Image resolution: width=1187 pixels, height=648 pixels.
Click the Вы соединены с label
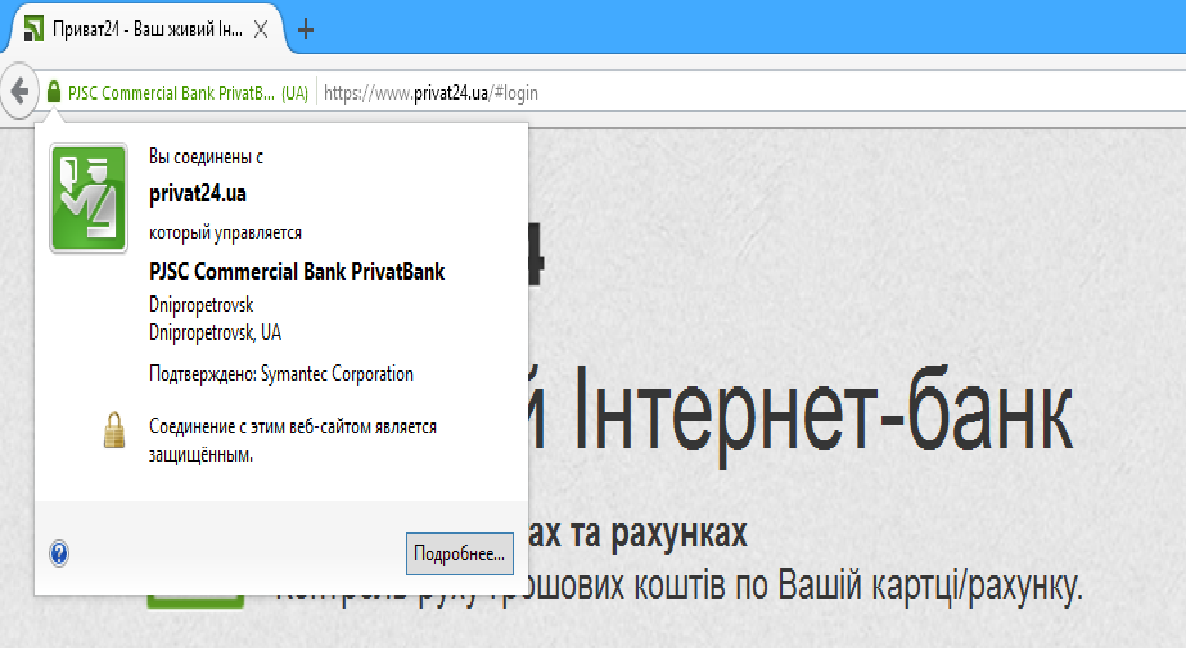coord(206,157)
